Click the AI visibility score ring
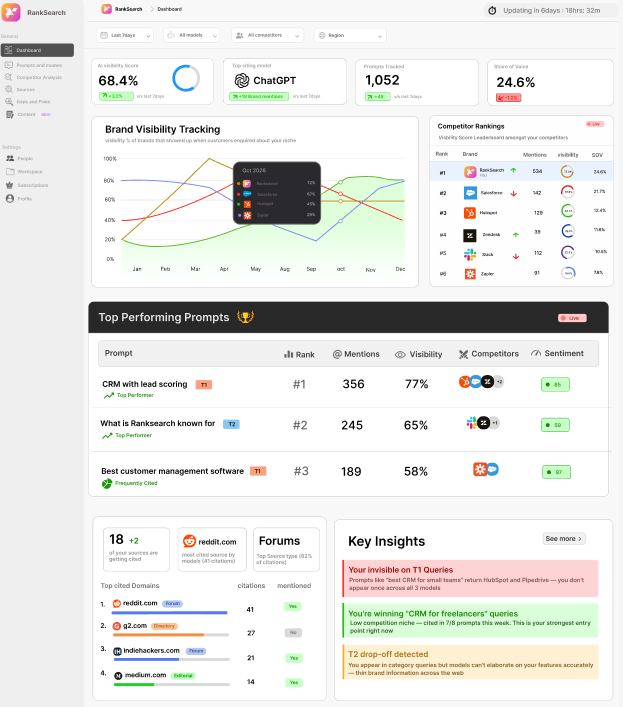Screen dimensions: 623x707 186,78
